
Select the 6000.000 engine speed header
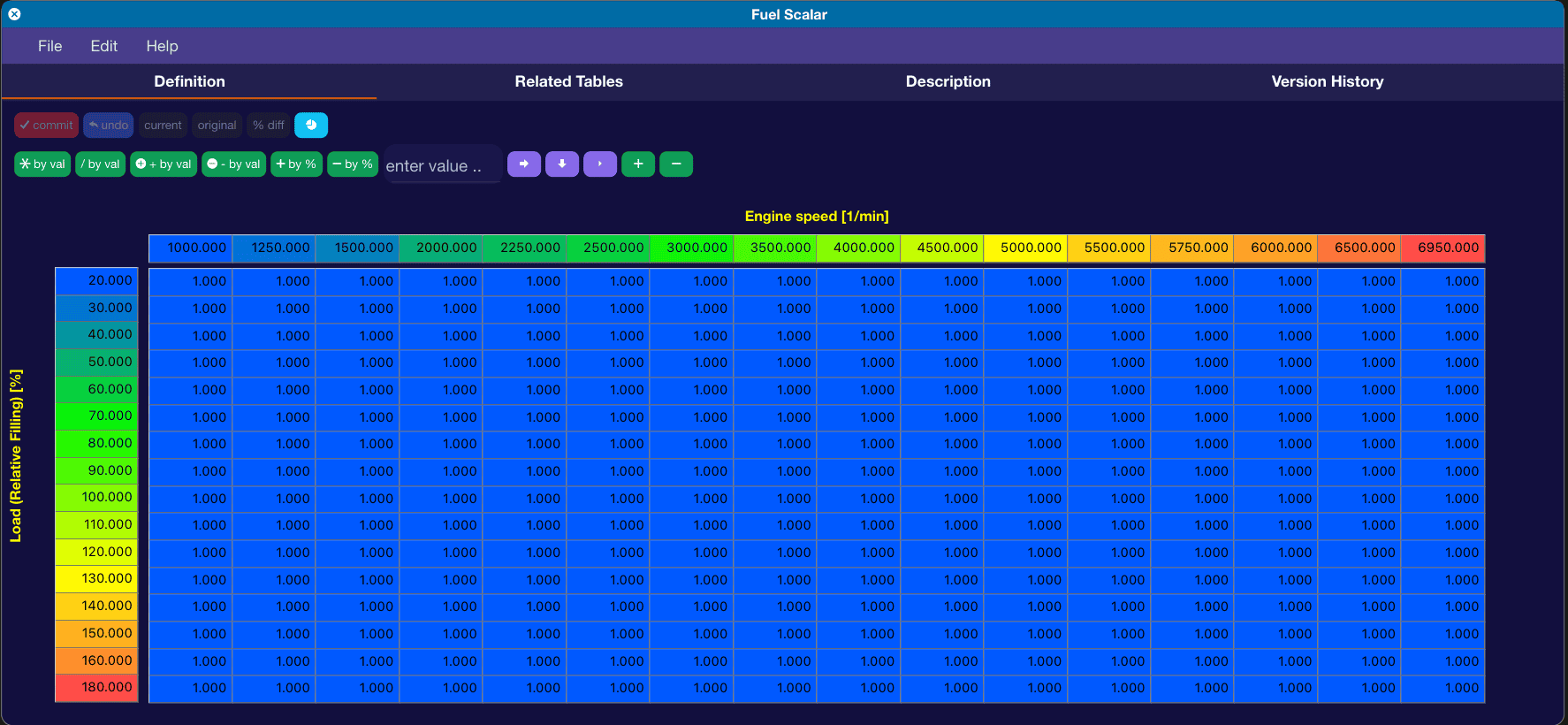pos(1275,248)
